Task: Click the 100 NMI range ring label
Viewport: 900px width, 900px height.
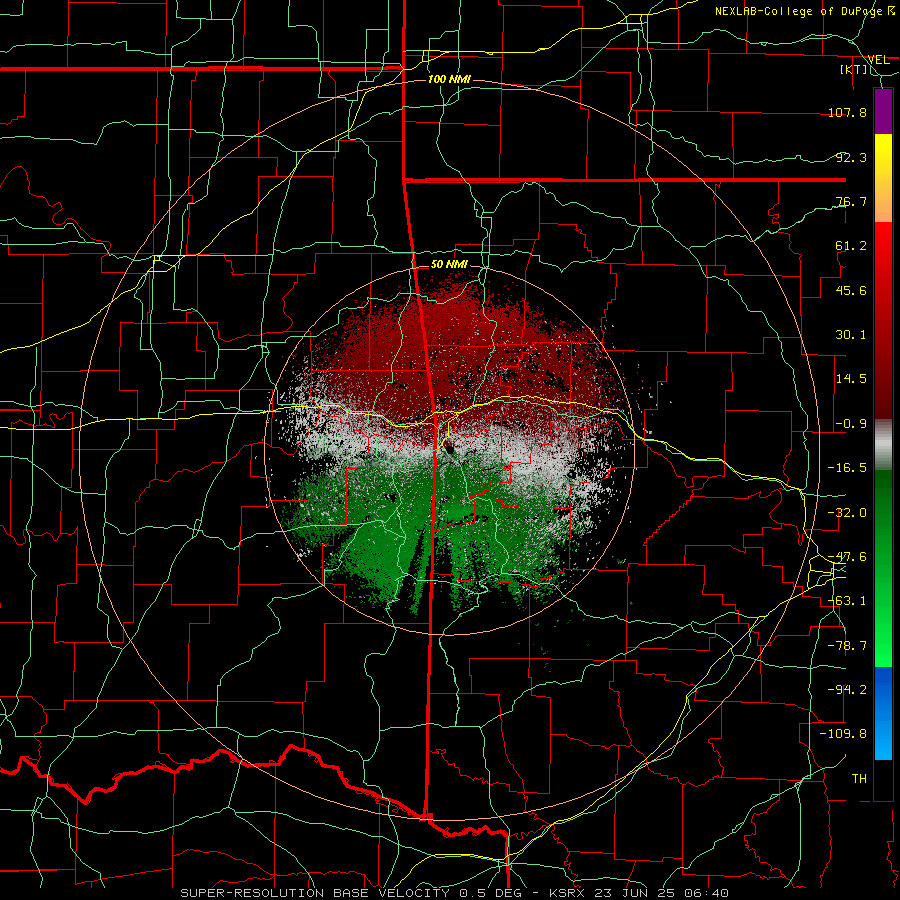Action: pyautogui.click(x=449, y=79)
